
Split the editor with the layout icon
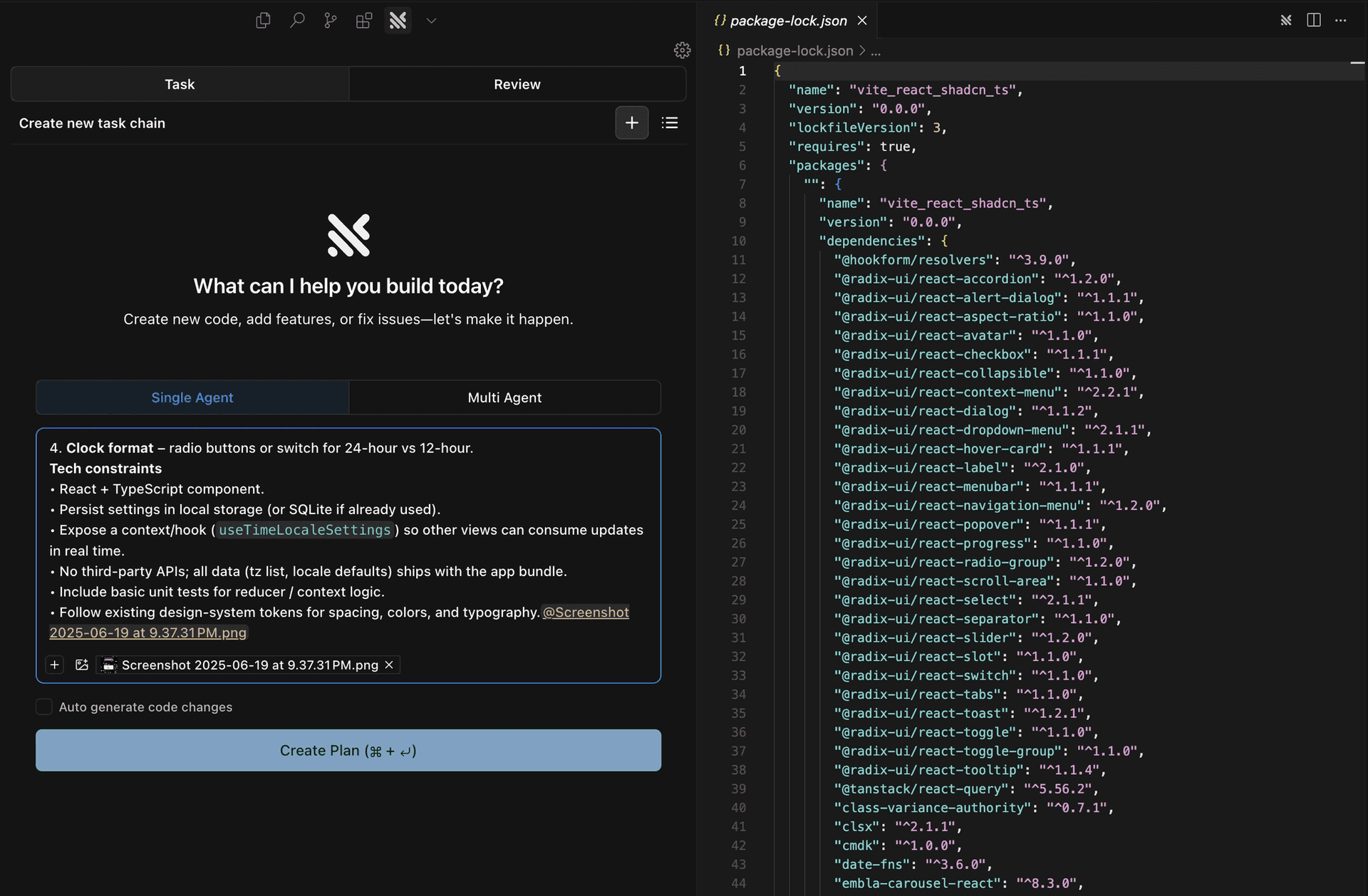click(1314, 21)
